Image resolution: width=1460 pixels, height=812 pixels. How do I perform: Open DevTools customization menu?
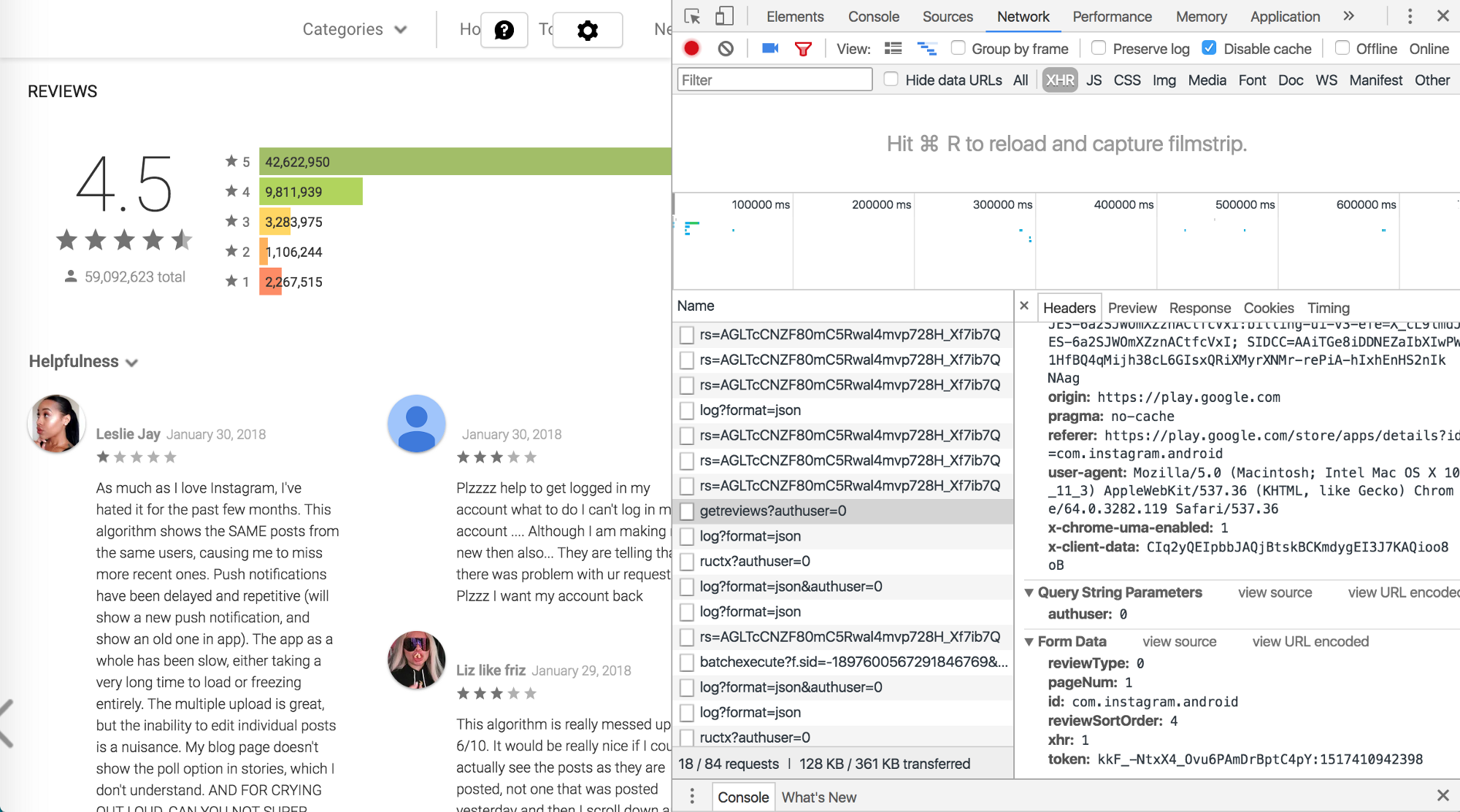click(1410, 16)
